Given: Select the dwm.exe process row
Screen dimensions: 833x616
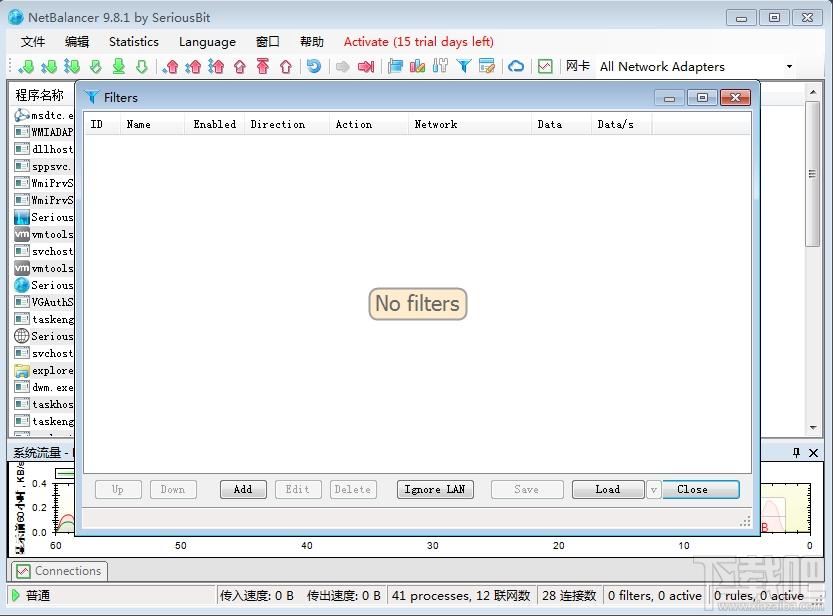Looking at the screenshot, I should tap(44, 387).
